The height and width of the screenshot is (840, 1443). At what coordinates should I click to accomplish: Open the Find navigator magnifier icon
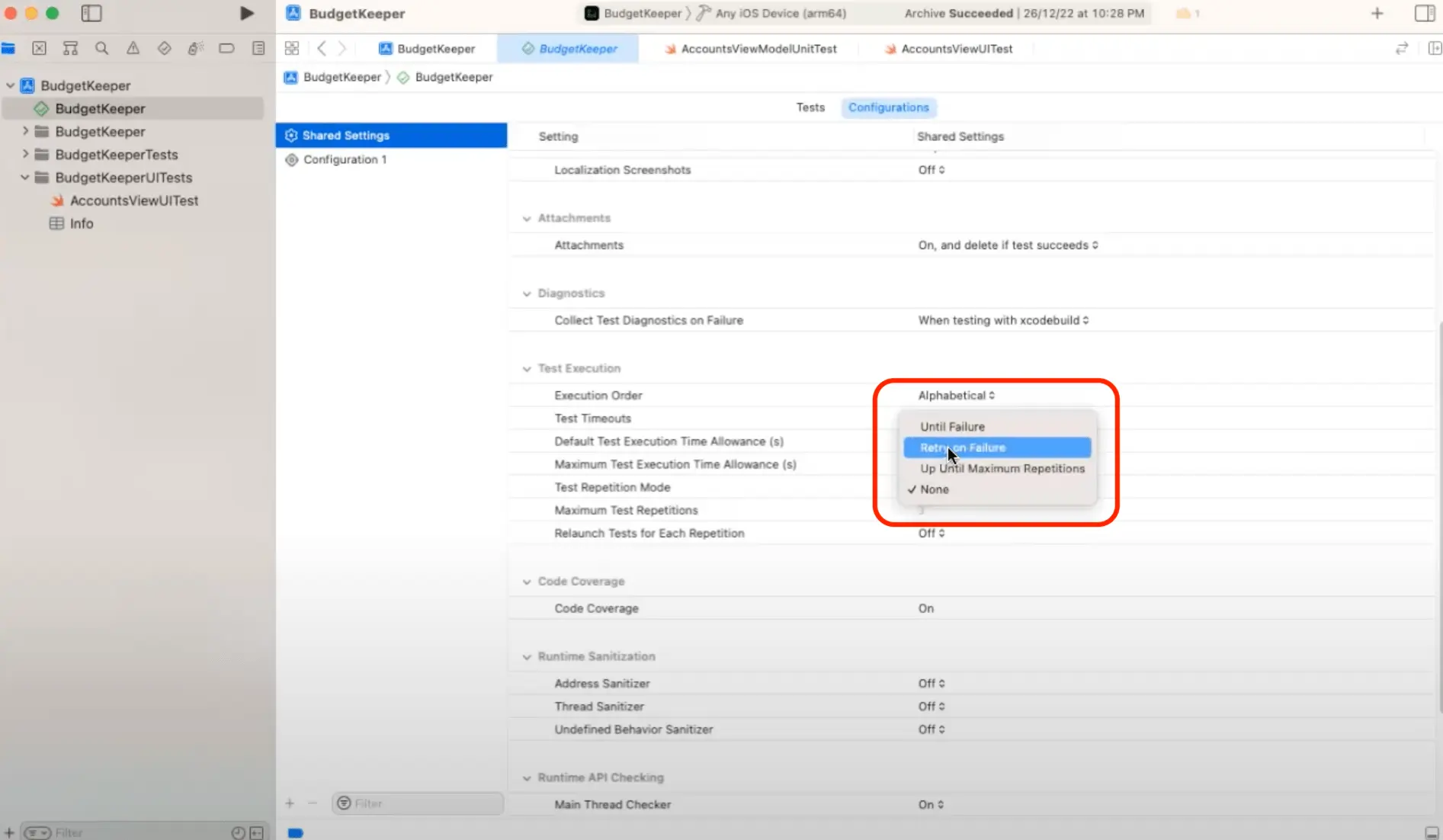click(x=101, y=49)
